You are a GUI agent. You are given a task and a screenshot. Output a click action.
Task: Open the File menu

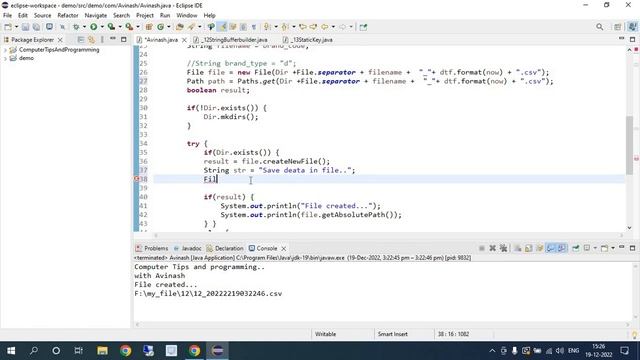point(7,16)
